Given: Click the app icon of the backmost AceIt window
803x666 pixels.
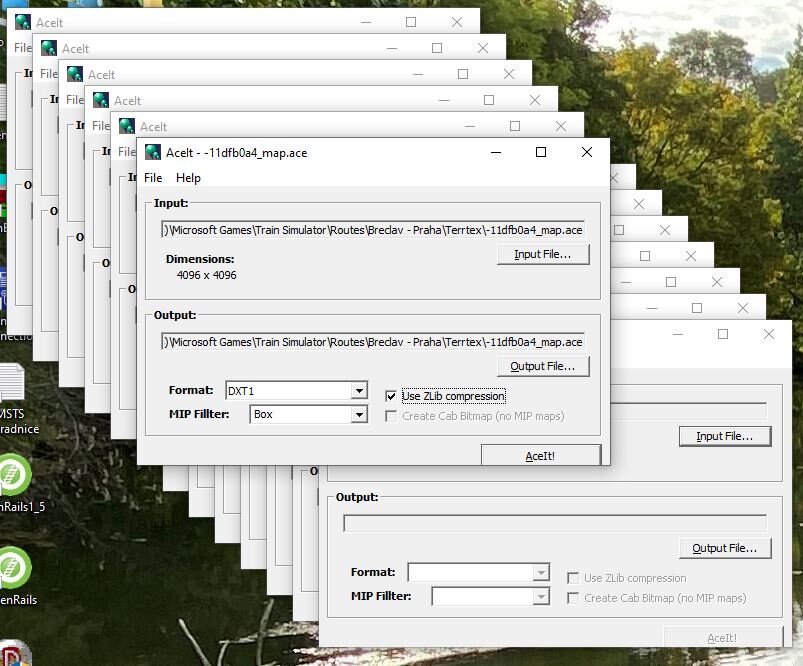Looking at the screenshot, I should pos(22,22).
